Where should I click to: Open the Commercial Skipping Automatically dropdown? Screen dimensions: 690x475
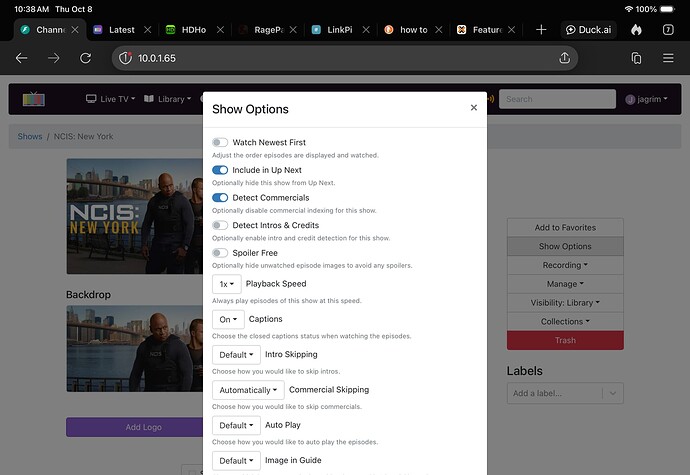pyautogui.click(x=248, y=390)
